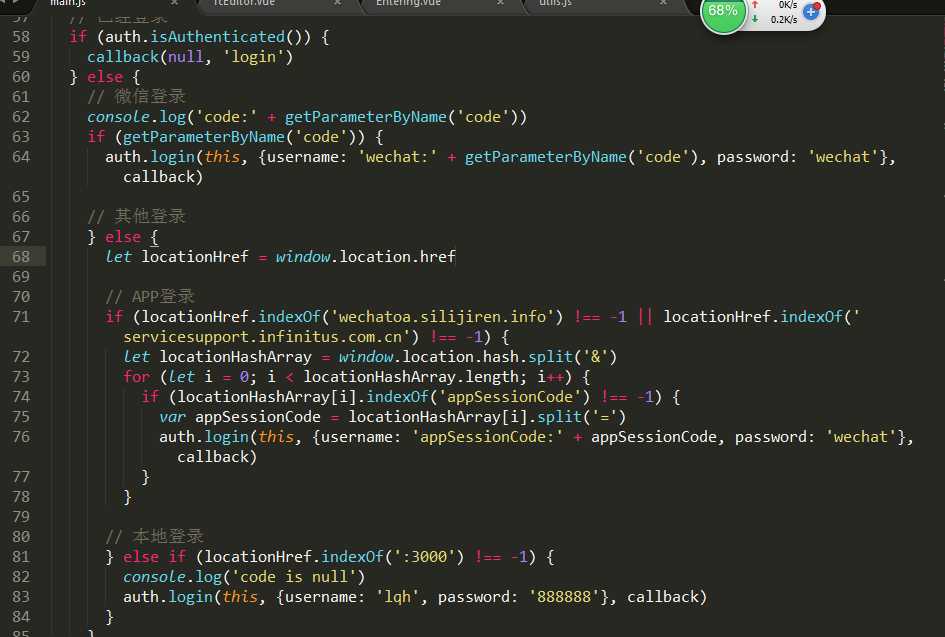Viewport: 945px width, 637px height.
Task: Click the blue plus icon in floating widget
Action: 811,13
